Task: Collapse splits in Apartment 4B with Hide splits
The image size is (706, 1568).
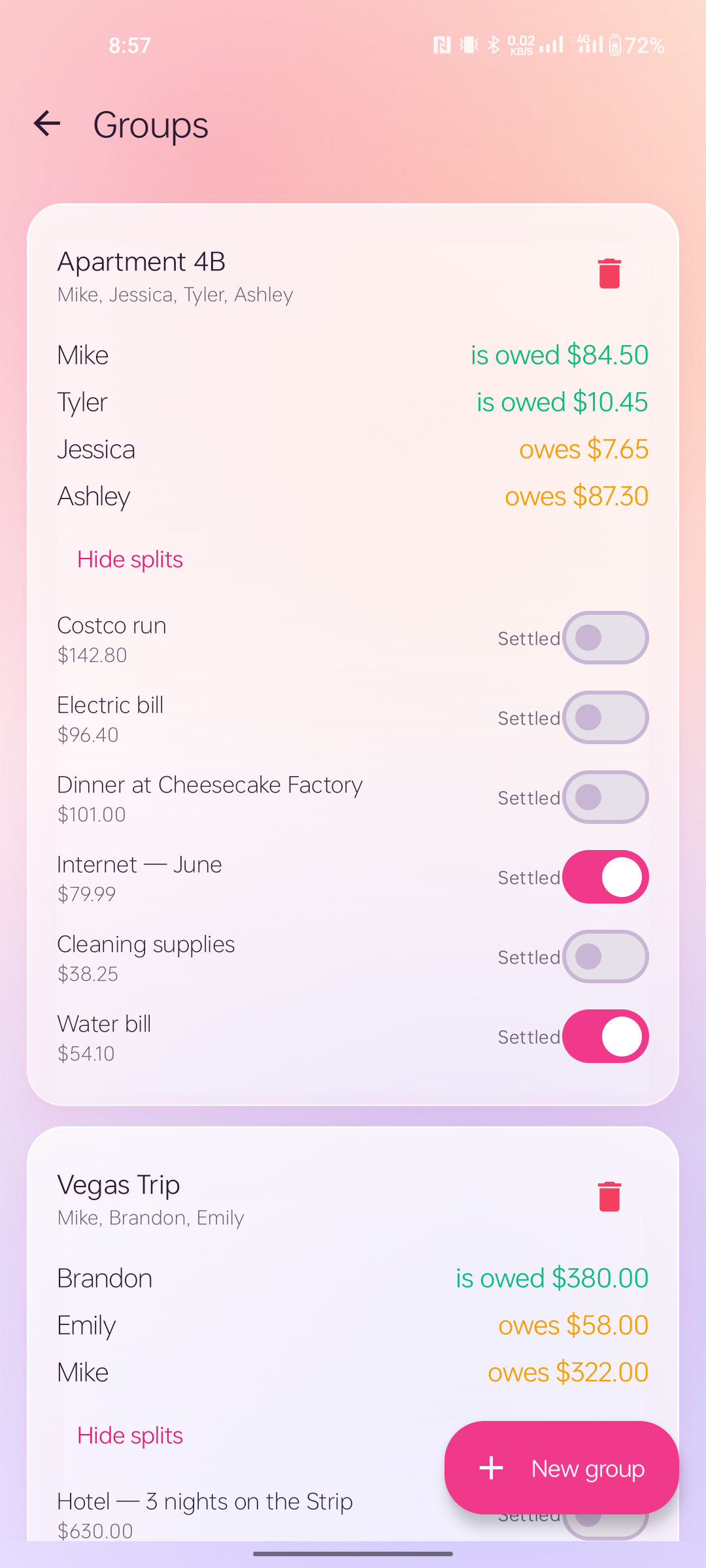Action: [x=130, y=559]
